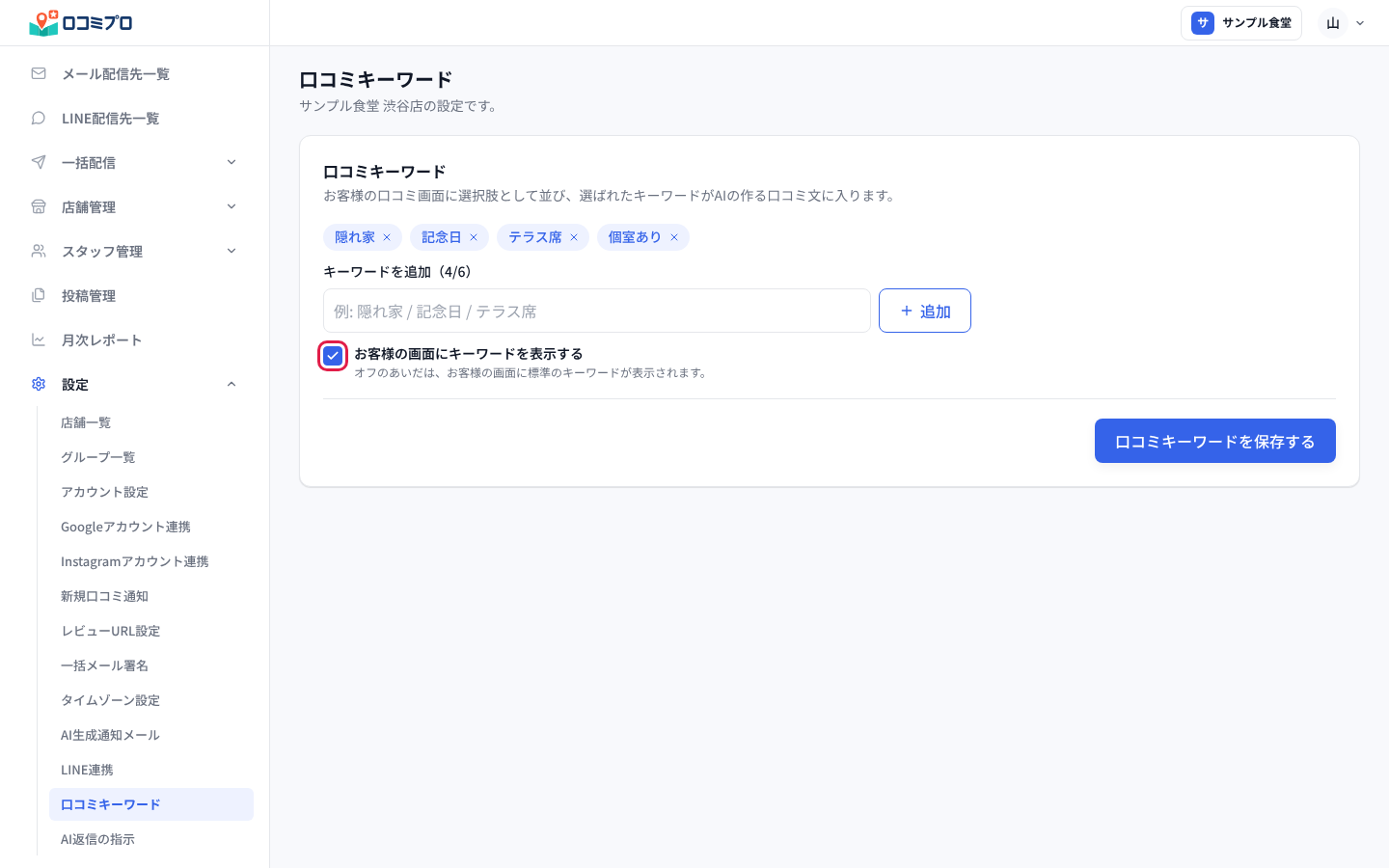
Task: Click the store icon beside 店舗管理
Action: [x=39, y=206]
